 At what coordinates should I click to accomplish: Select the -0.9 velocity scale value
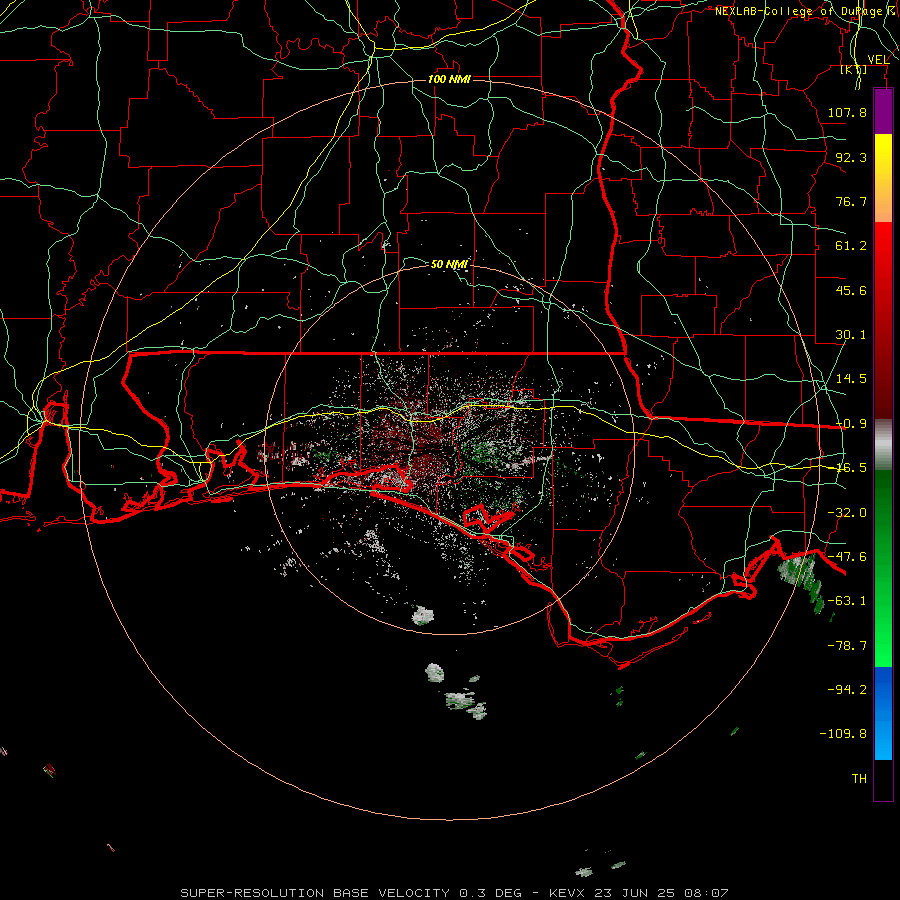(851, 424)
